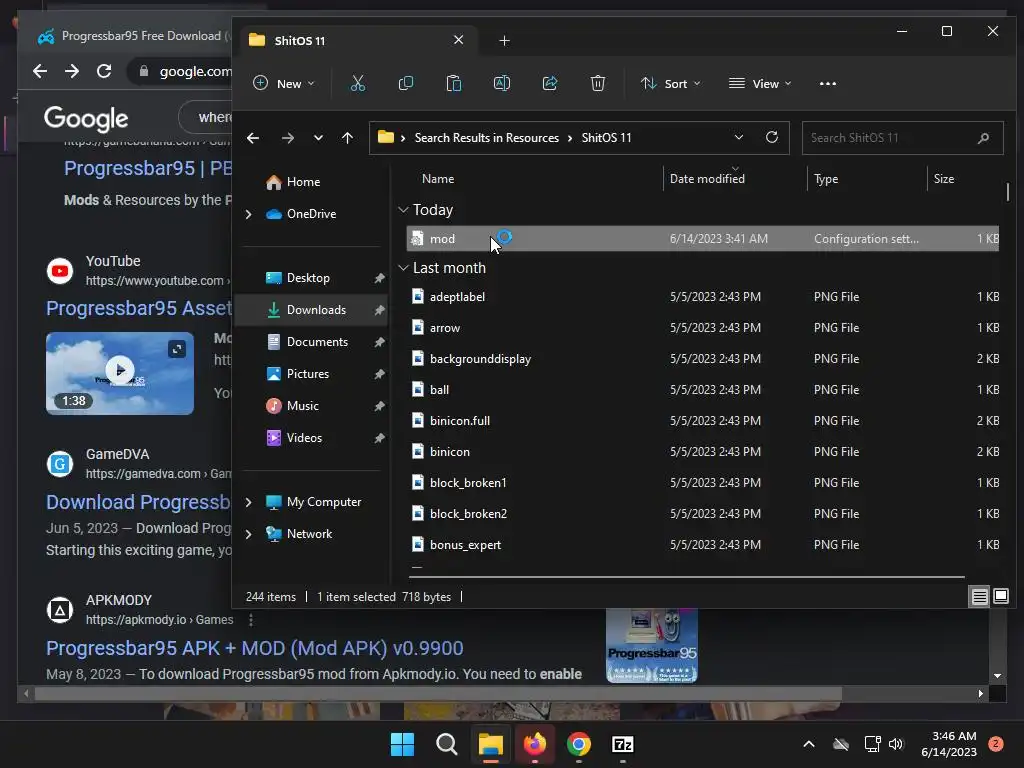Add a new Explorer tab
This screenshot has width=1024, height=768.
[504, 40]
